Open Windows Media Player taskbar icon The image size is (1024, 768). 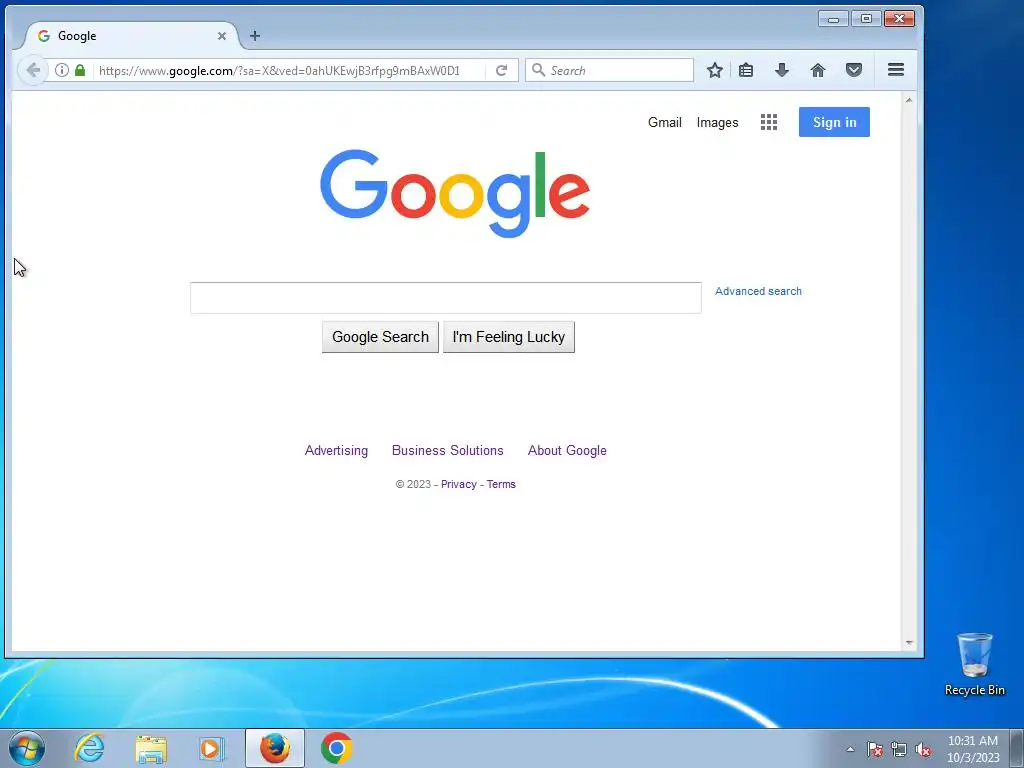(x=212, y=748)
